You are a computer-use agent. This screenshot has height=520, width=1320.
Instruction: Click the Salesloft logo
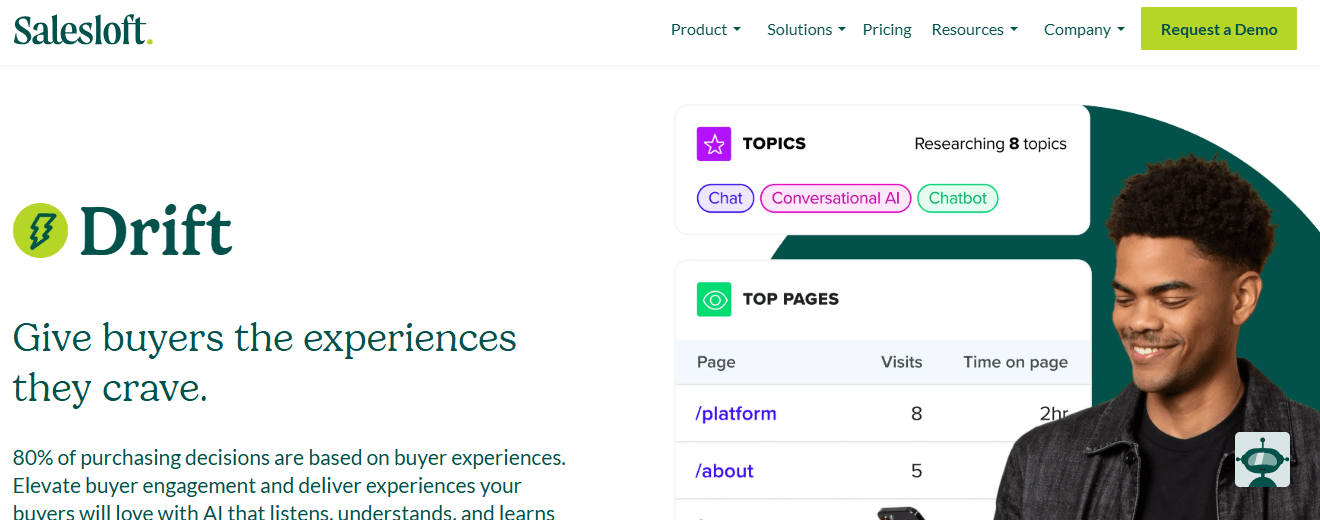[83, 30]
